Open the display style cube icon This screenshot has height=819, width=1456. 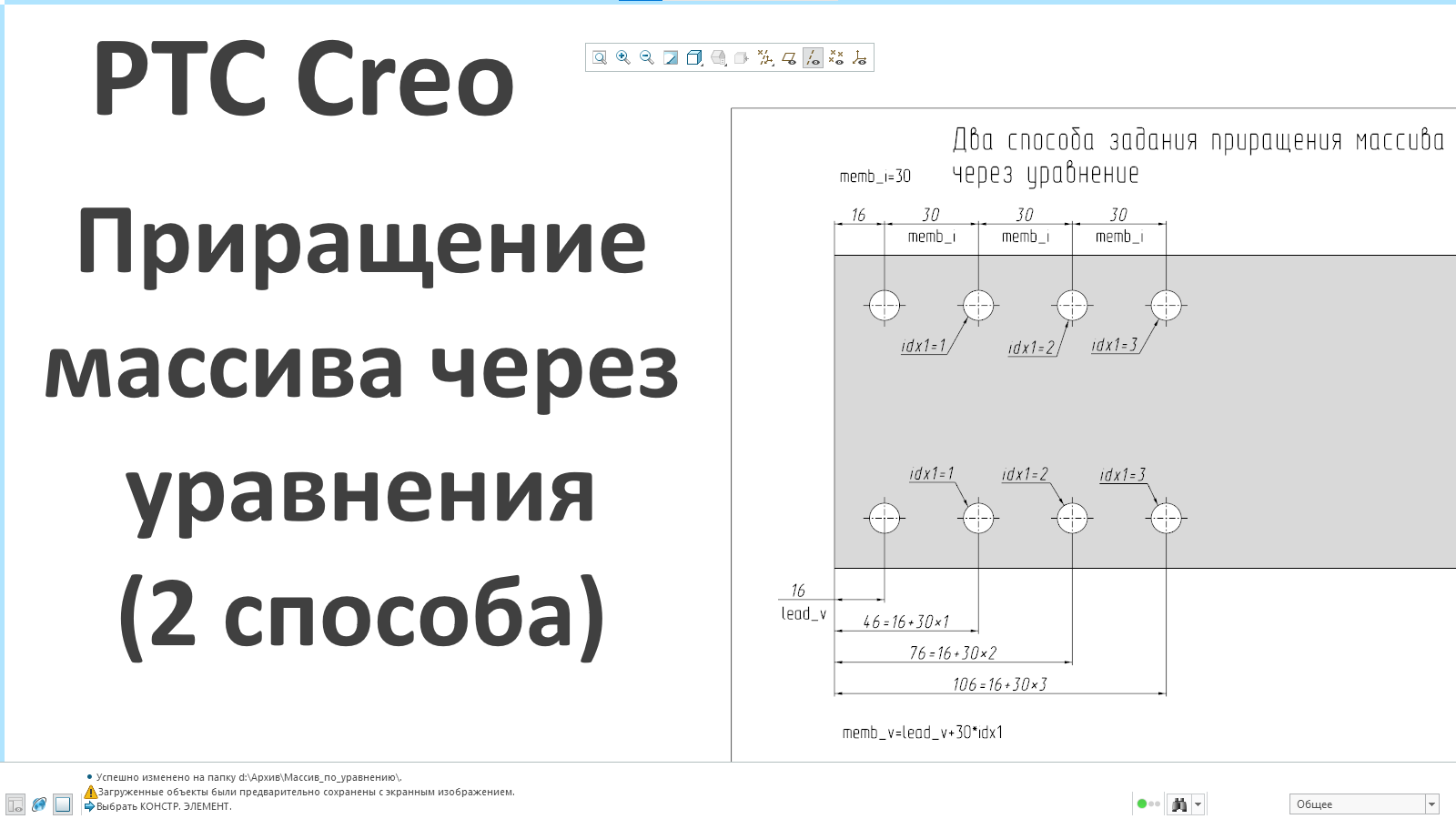[x=694, y=57]
